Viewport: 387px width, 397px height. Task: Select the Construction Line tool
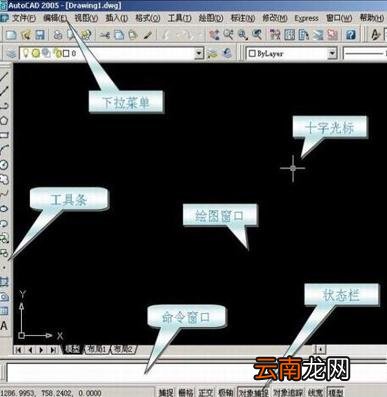(x=4, y=91)
